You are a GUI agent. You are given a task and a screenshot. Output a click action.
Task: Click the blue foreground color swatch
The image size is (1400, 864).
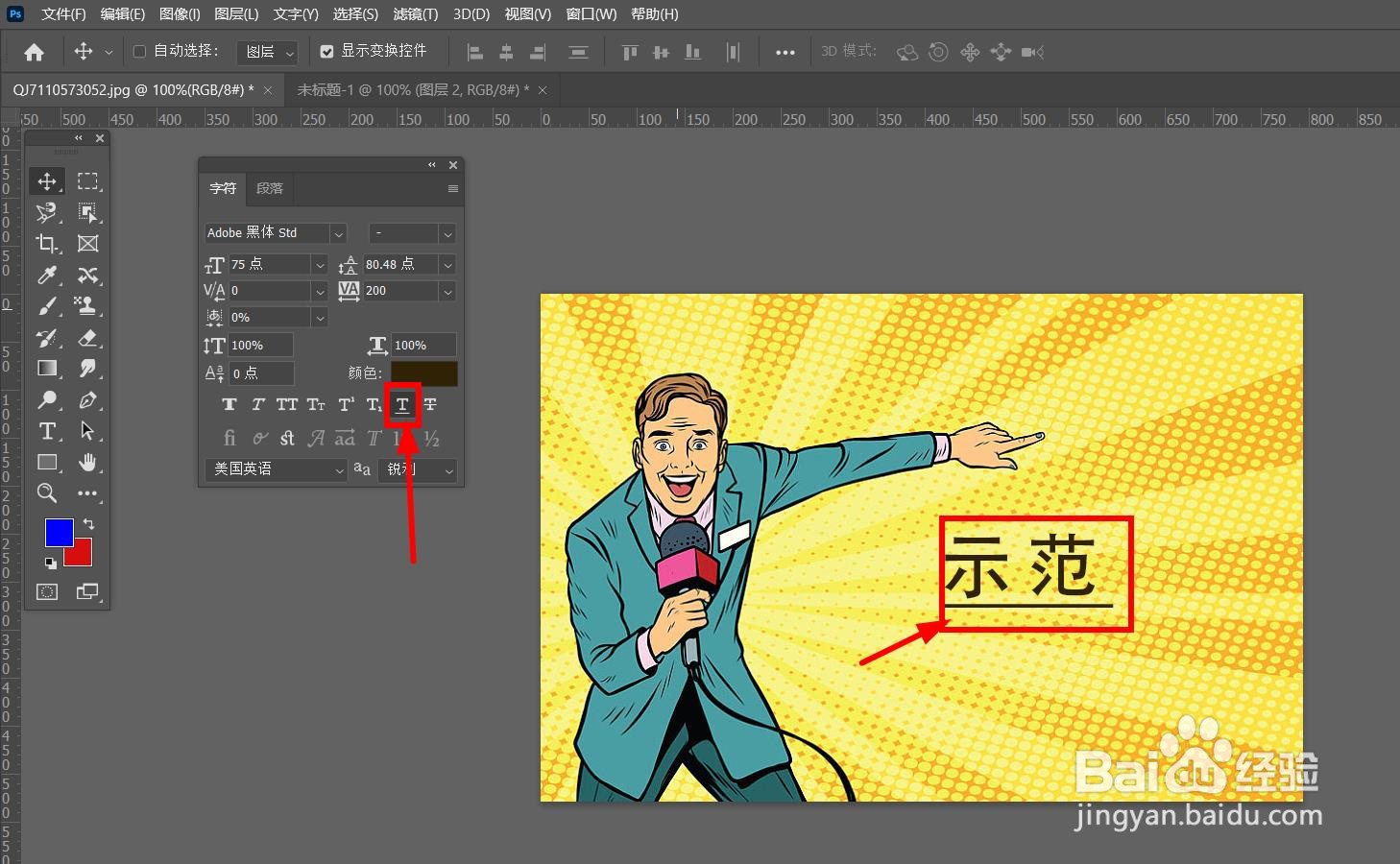58,532
